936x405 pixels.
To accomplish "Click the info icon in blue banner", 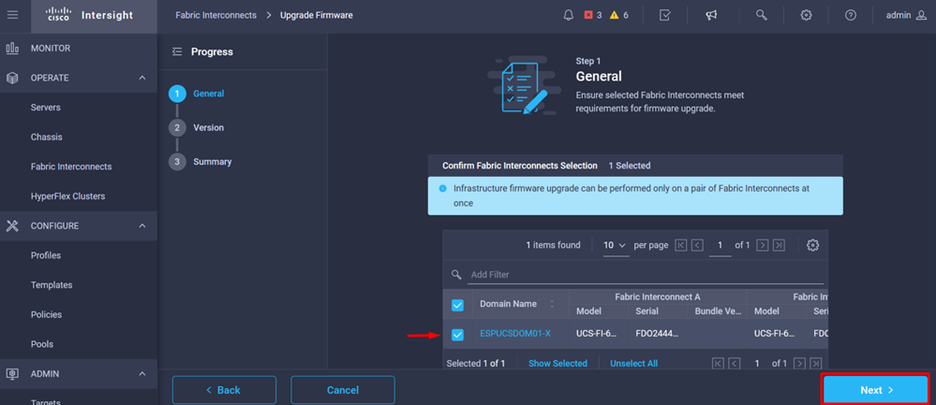I will coord(443,188).
